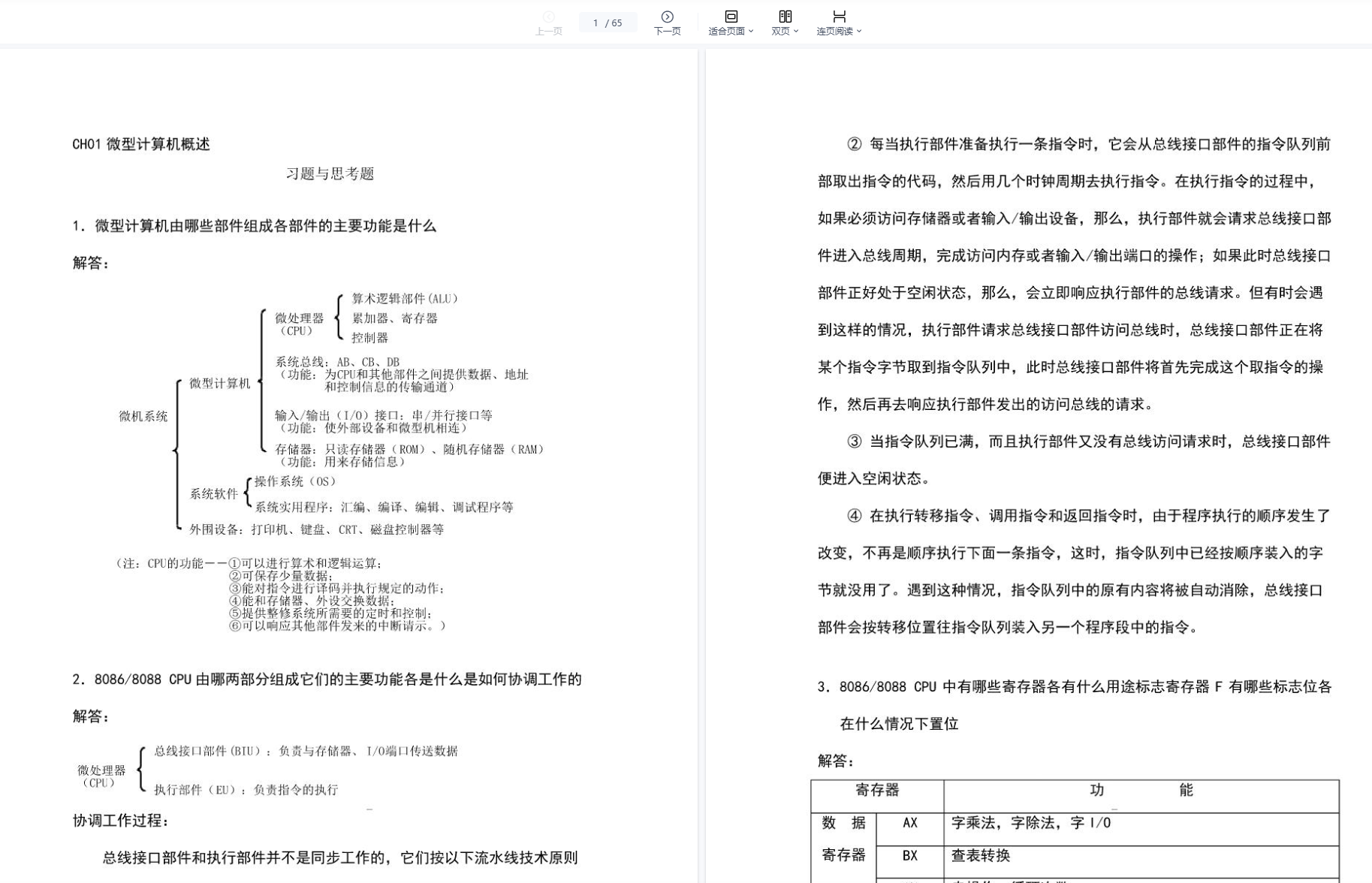
Task: Click question 1 about 微型计算机 components
Action: pyautogui.click(x=254, y=226)
